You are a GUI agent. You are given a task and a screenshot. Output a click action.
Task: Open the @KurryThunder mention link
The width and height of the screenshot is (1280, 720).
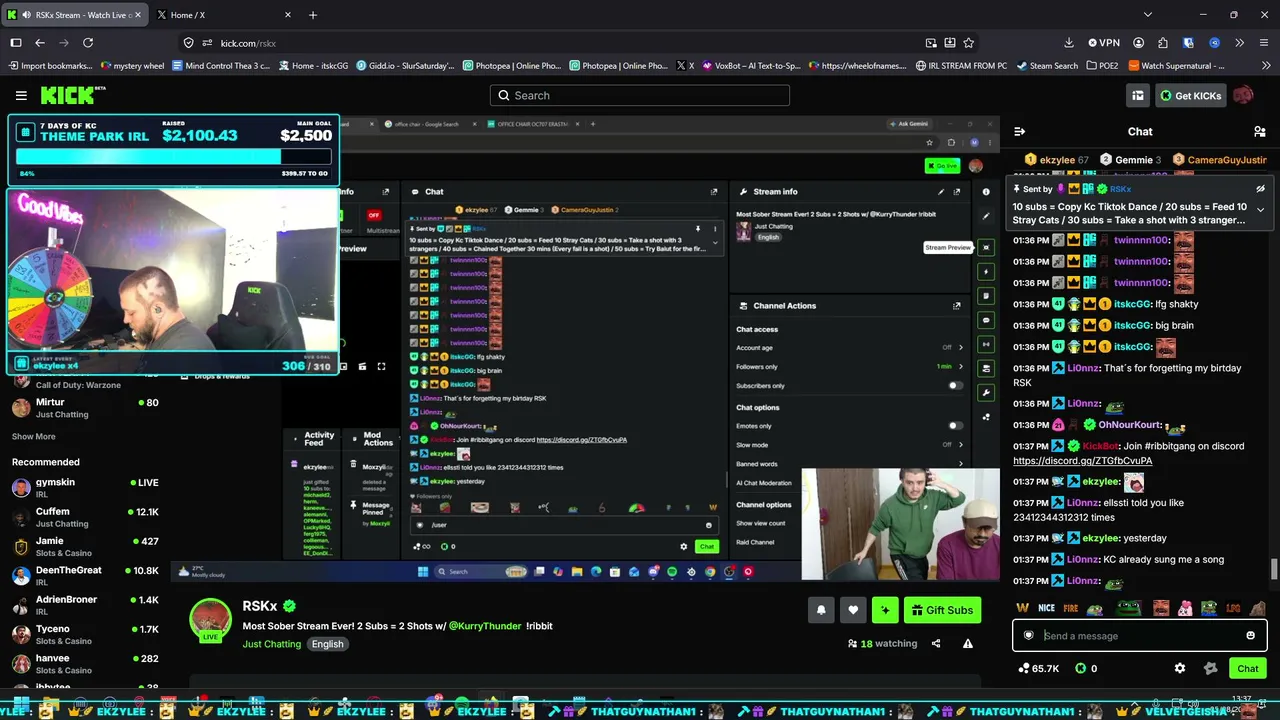click(485, 626)
